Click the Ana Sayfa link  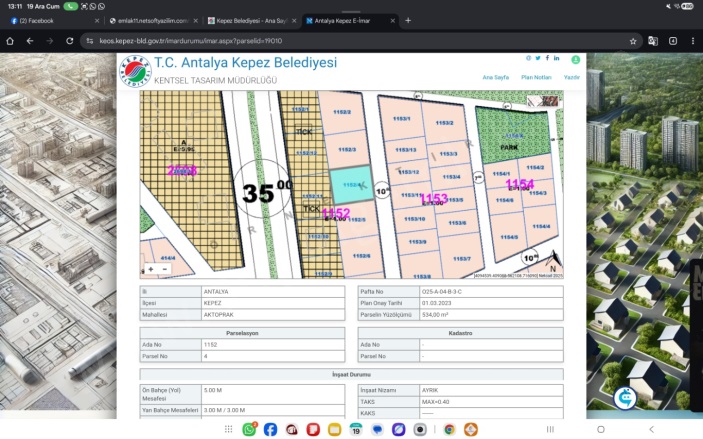pyautogui.click(x=496, y=76)
